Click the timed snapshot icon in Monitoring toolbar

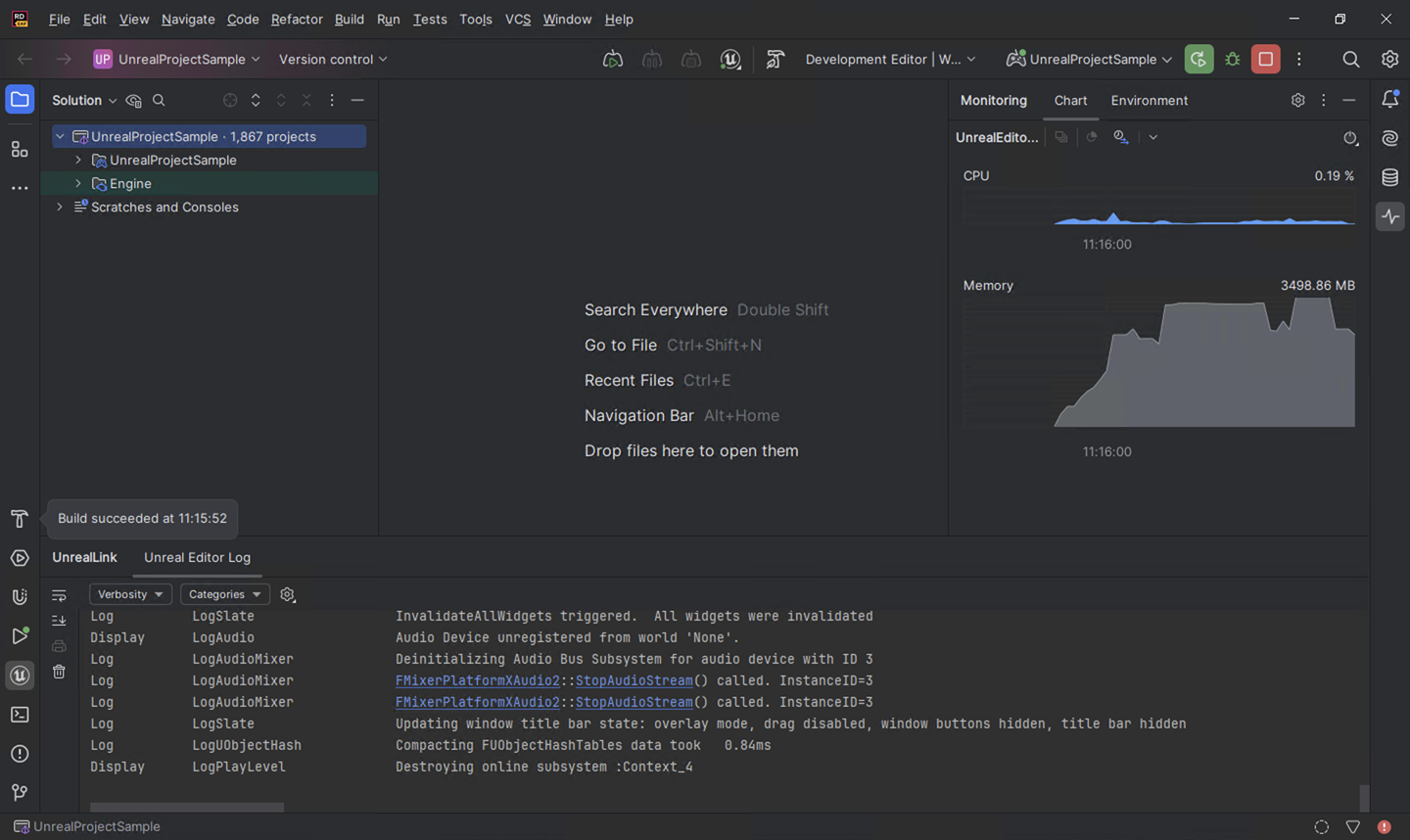pos(1121,137)
